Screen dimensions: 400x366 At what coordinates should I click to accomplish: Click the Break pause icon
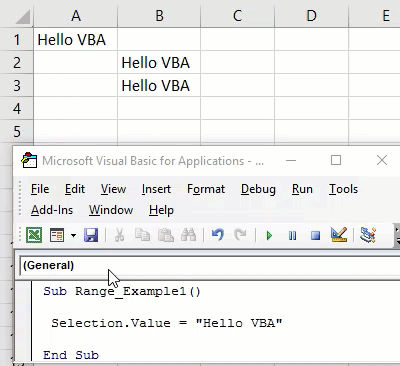tap(292, 236)
